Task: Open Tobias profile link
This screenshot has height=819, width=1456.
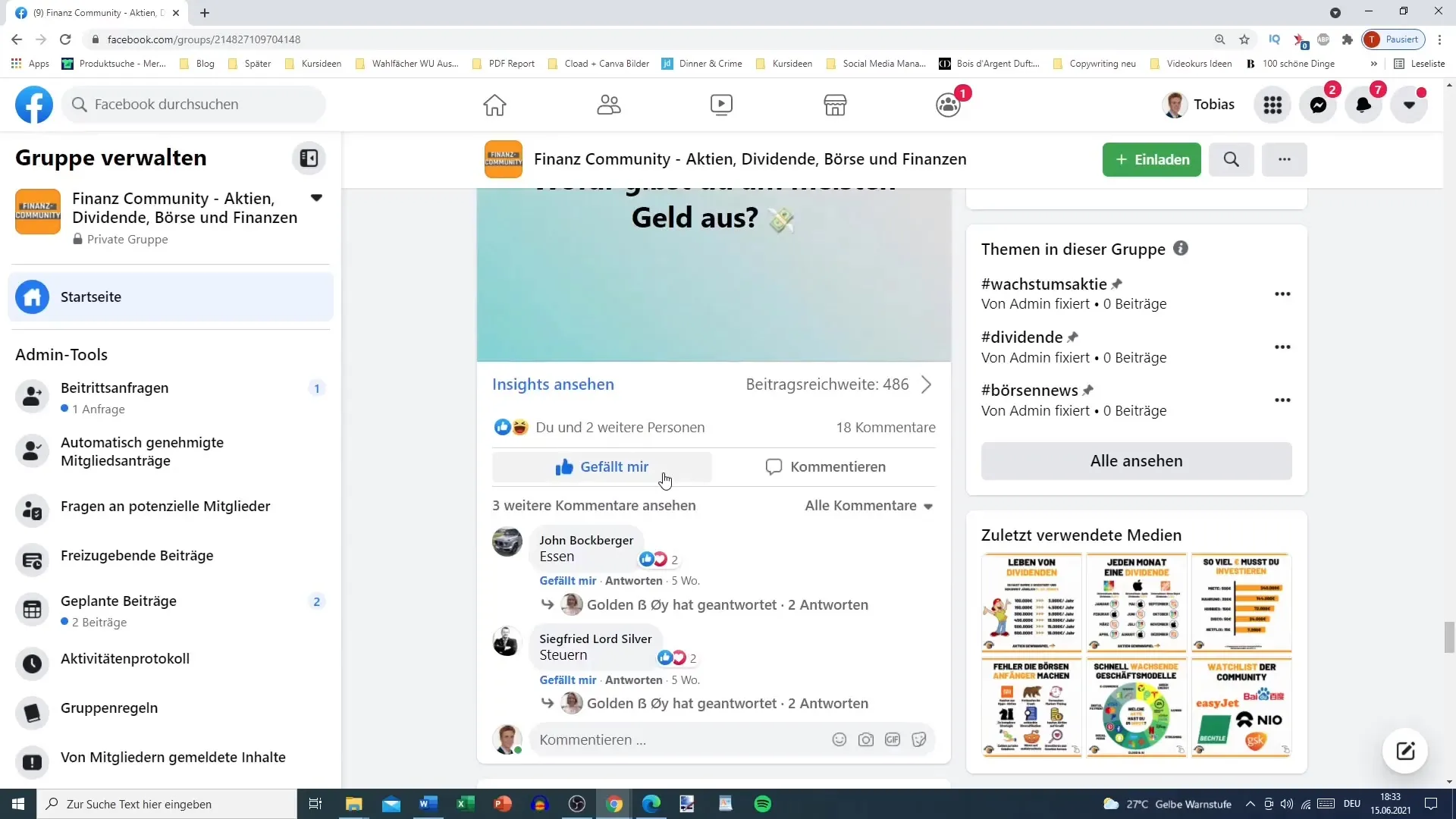Action: (1198, 105)
